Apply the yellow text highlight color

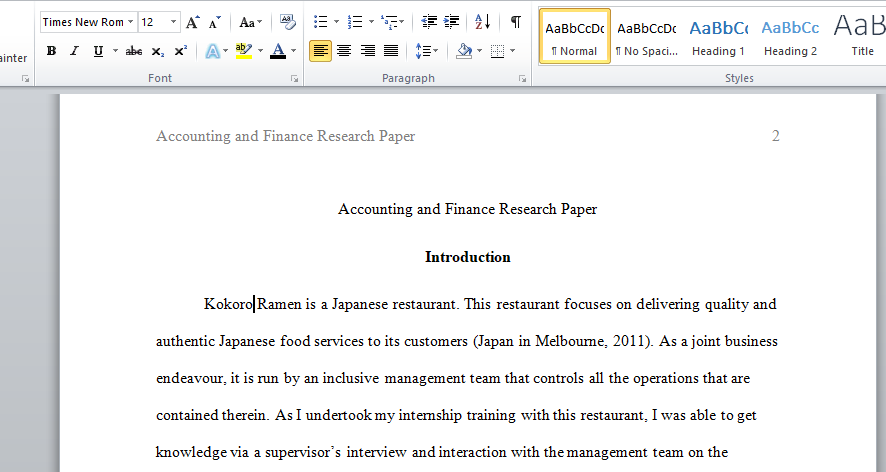coord(244,51)
